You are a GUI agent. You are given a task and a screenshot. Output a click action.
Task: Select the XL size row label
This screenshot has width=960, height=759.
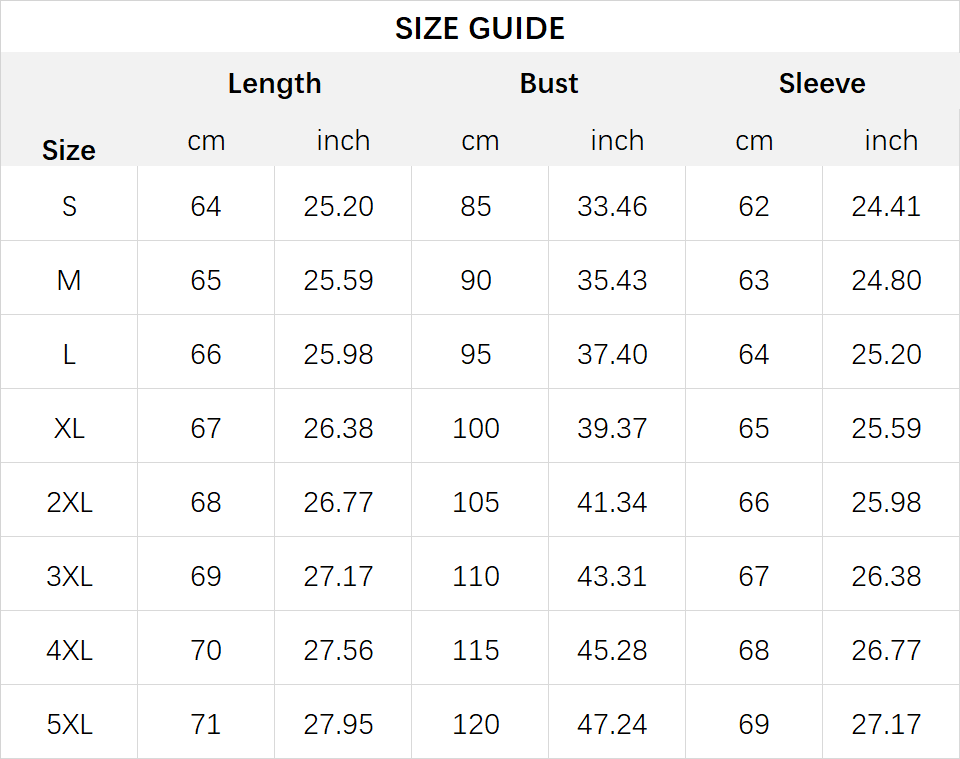pos(69,428)
